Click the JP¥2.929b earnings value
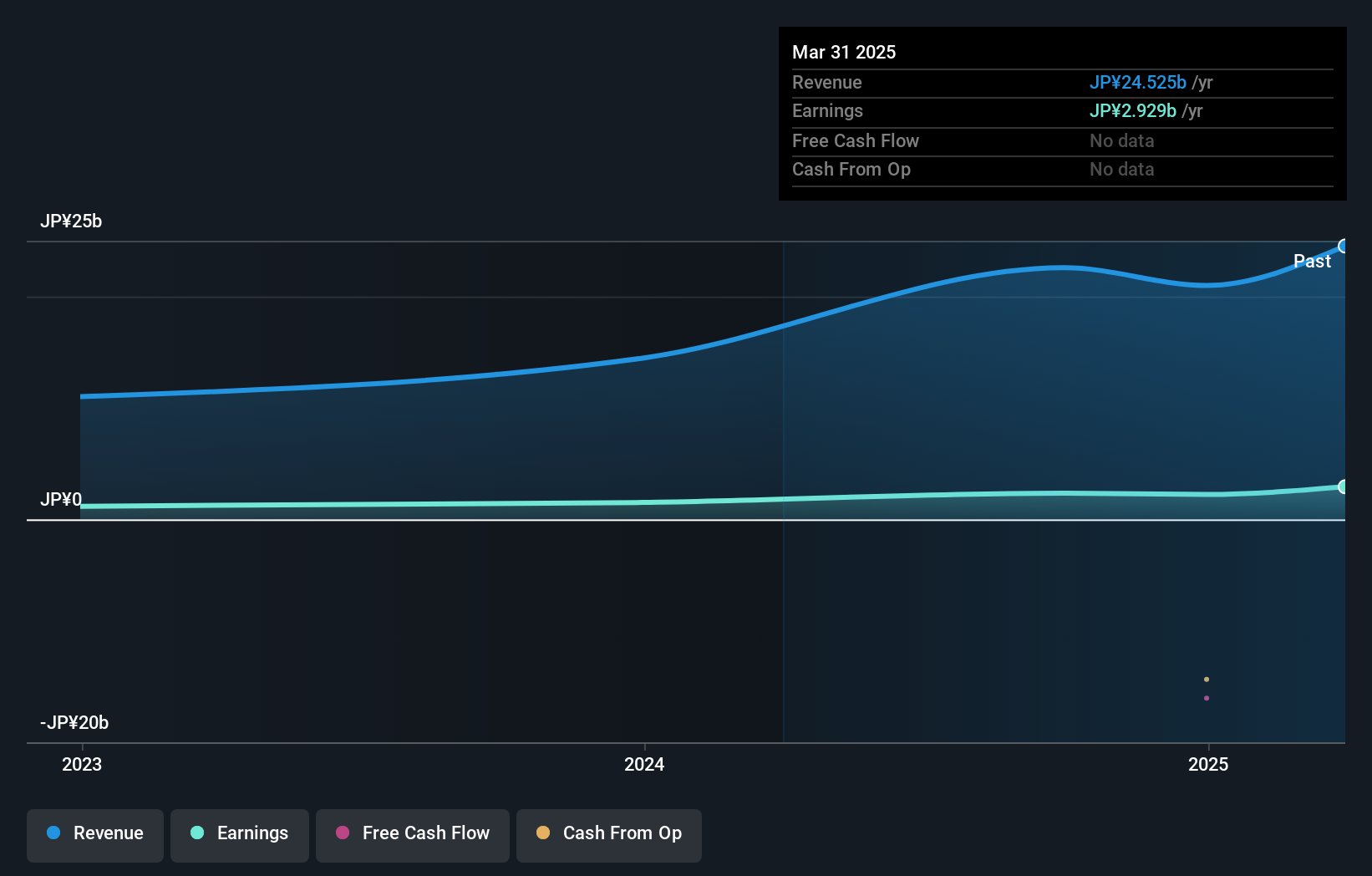The image size is (1372, 876). click(1133, 110)
